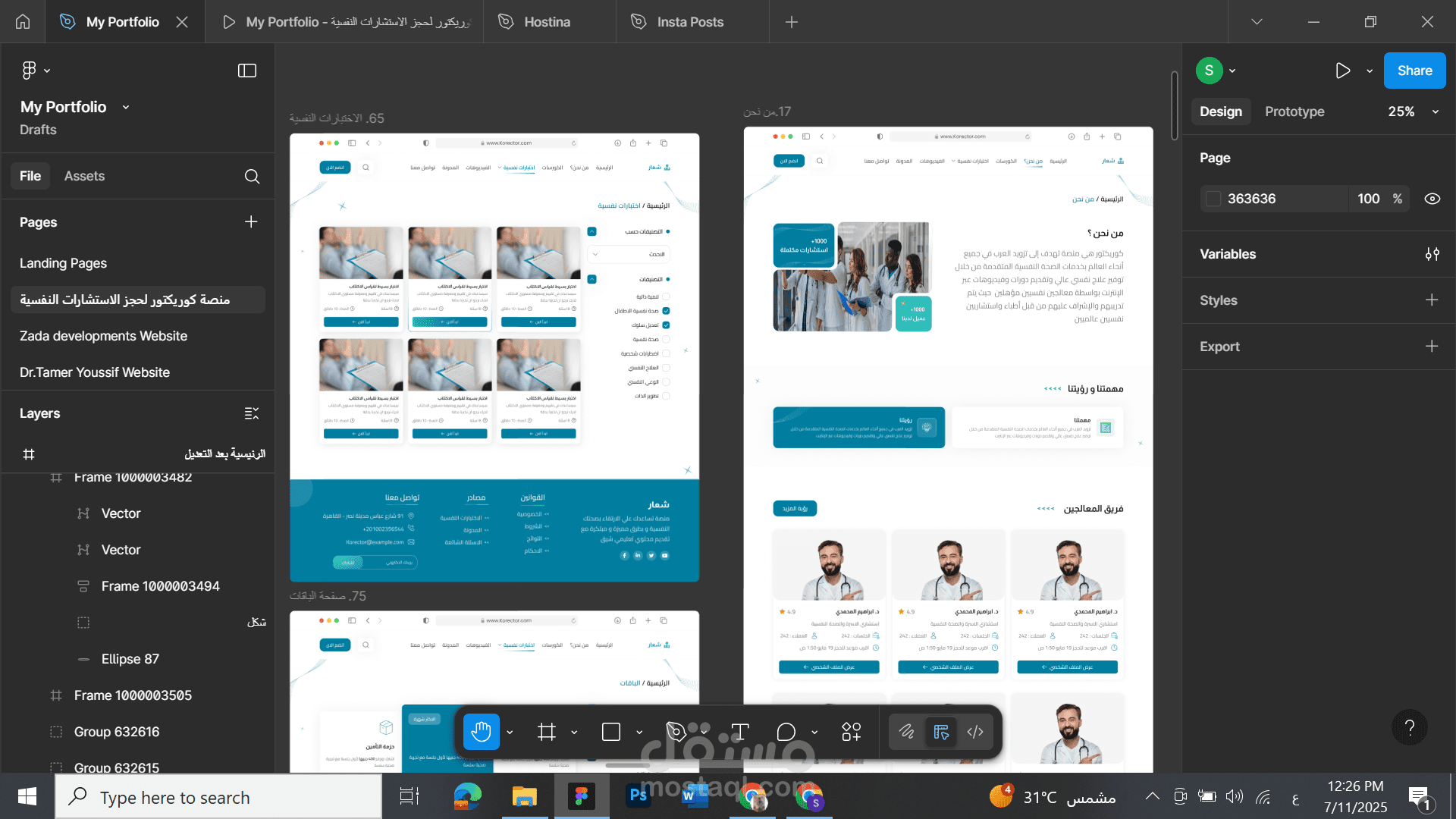The image size is (1456, 819).
Task: Open Figma from the Windows taskbar
Action: click(582, 796)
